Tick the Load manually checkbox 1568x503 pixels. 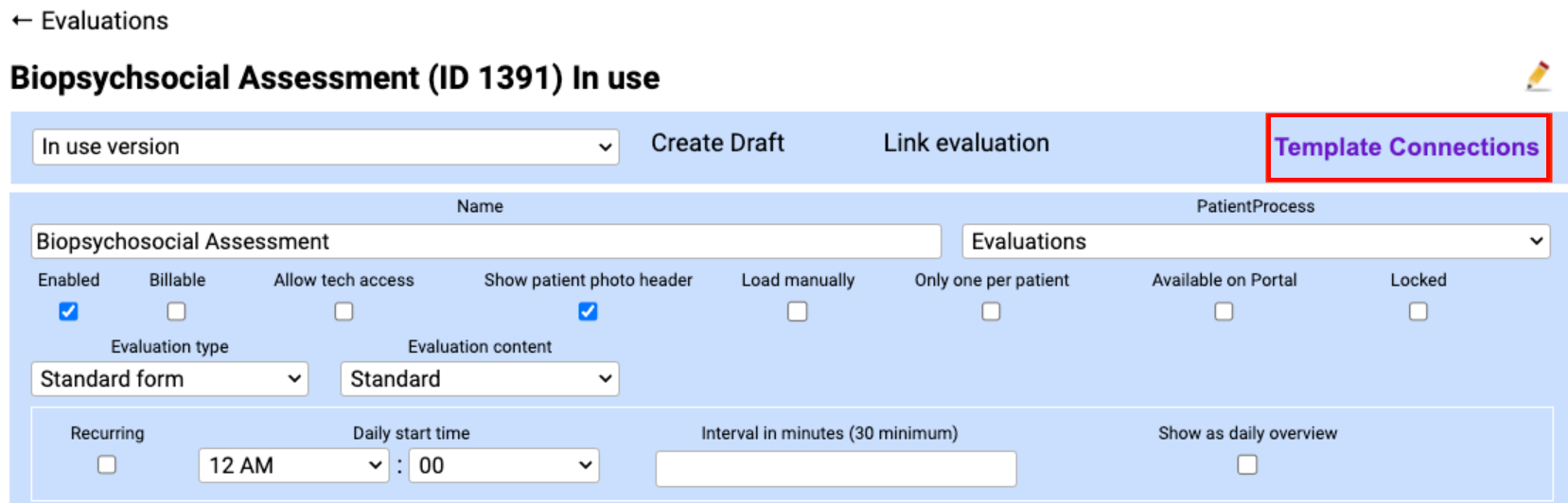tap(798, 312)
